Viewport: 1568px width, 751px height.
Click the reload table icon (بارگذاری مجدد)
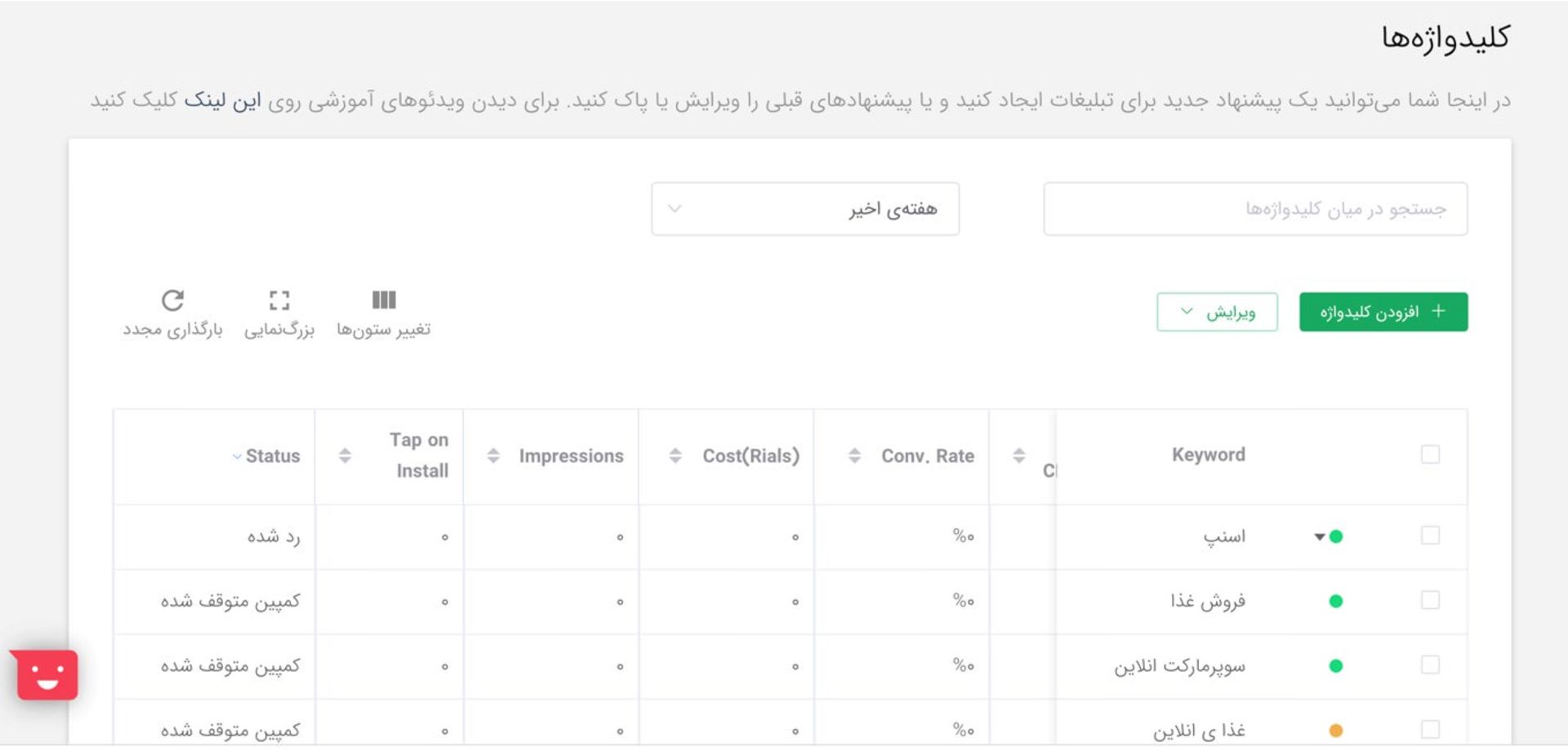(x=172, y=300)
